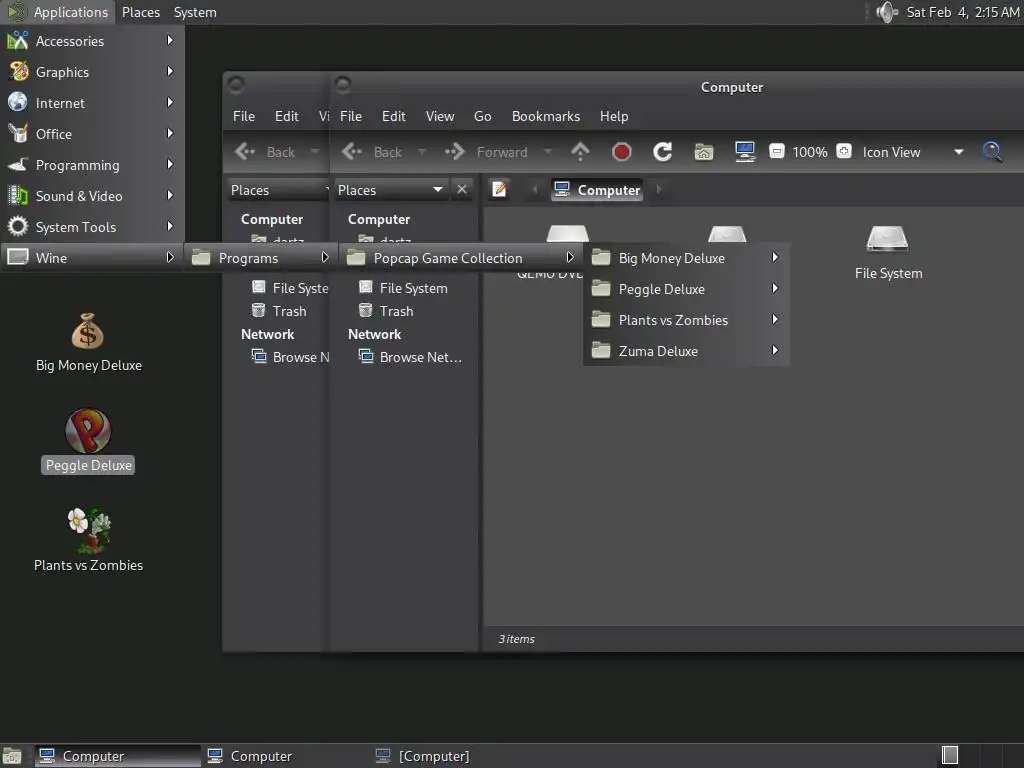Open the Accessories submenu
The image size is (1024, 768).
(x=92, y=41)
